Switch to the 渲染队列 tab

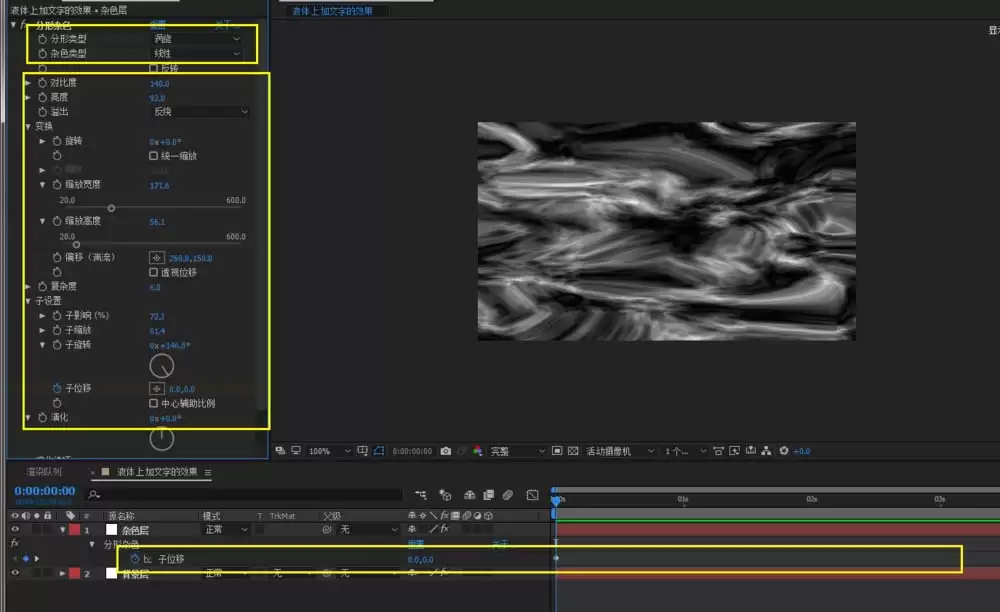coord(44,472)
